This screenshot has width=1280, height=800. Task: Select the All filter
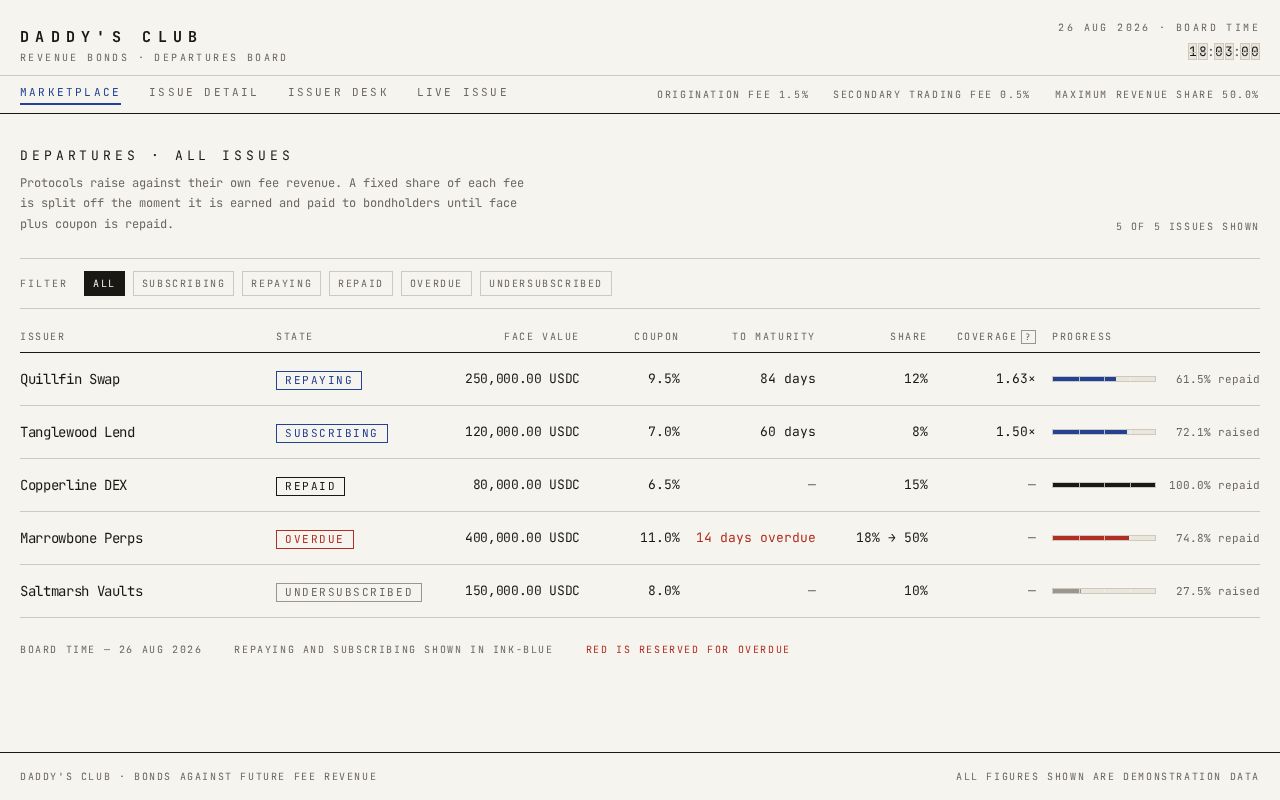pos(104,284)
